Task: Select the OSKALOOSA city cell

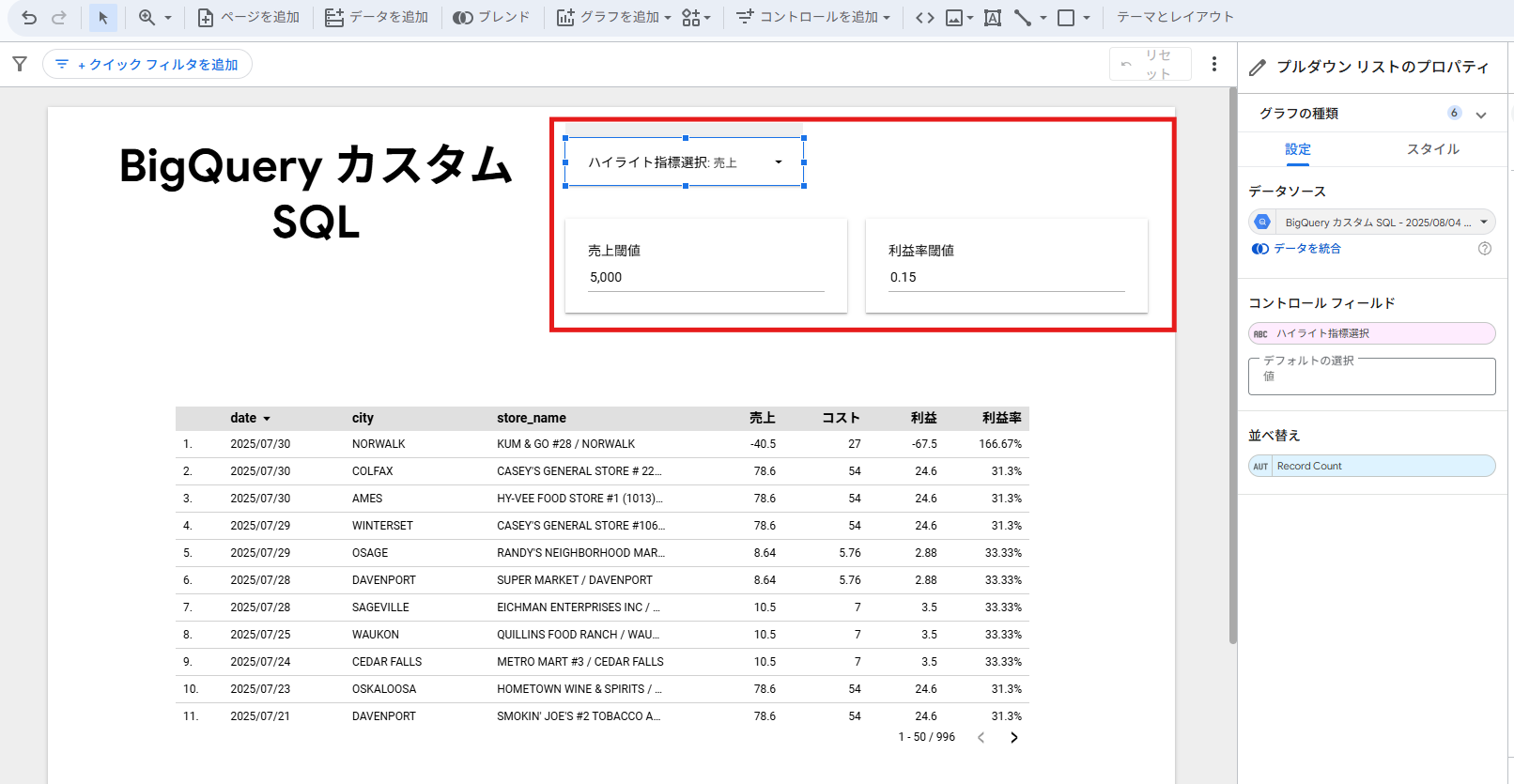Action: point(384,689)
